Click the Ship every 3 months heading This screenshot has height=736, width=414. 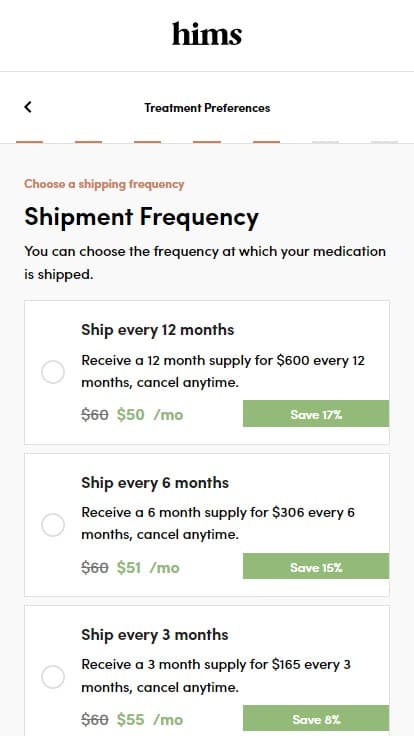click(154, 635)
